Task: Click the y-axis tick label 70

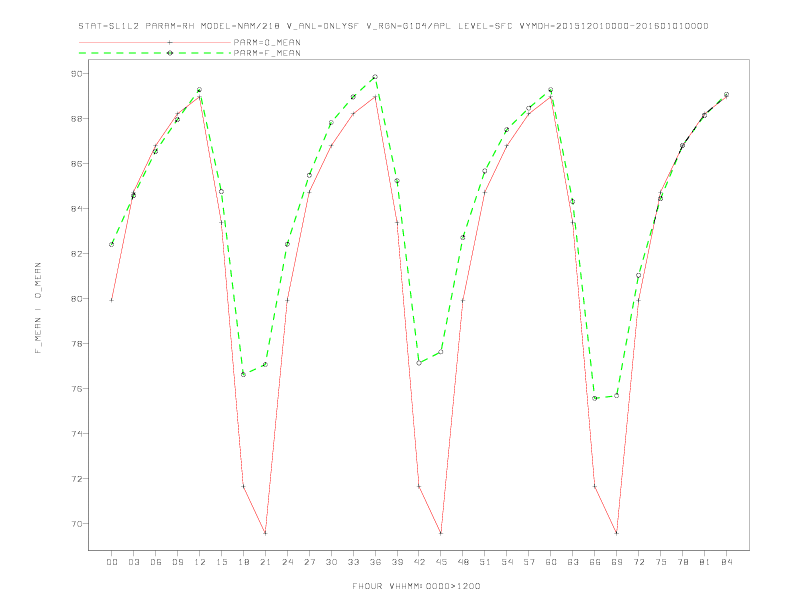Action: pos(76,524)
